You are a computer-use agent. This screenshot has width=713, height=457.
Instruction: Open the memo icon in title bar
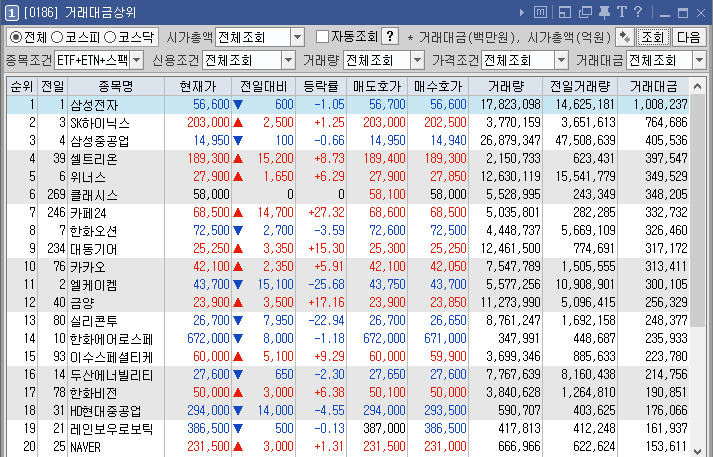(540, 13)
